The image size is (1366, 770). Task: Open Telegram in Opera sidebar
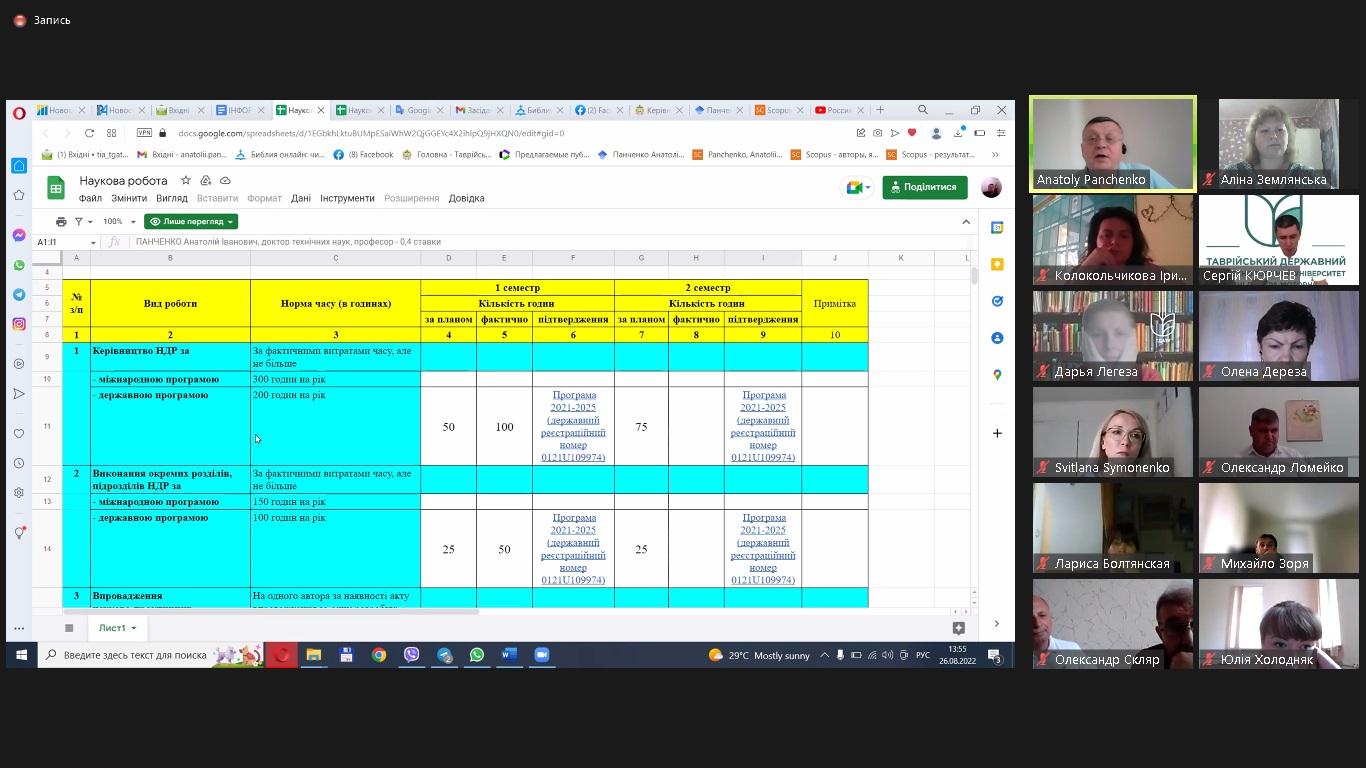[x=19, y=294]
